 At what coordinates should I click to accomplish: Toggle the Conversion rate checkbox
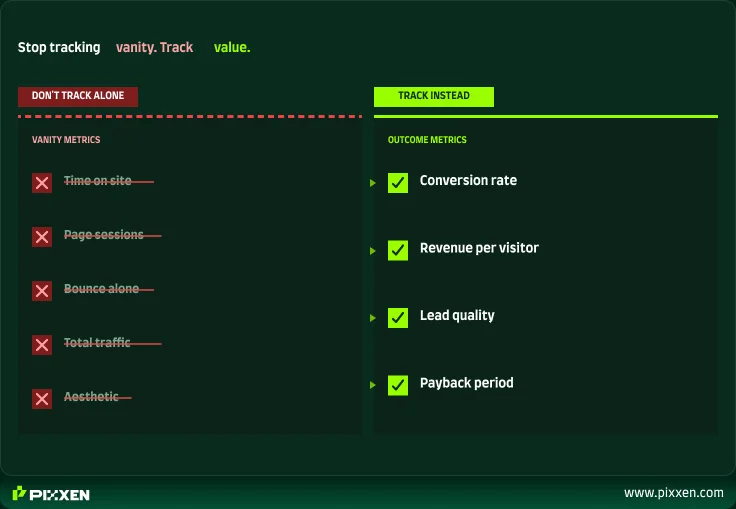click(398, 183)
